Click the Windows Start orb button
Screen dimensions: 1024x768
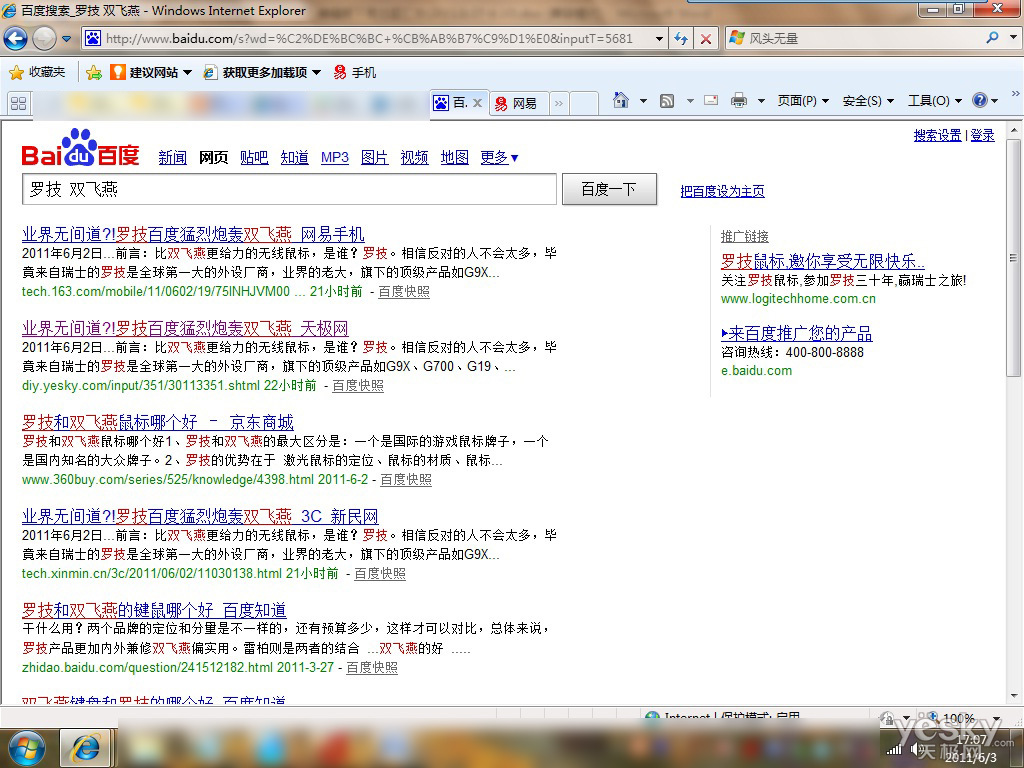[x=26, y=748]
